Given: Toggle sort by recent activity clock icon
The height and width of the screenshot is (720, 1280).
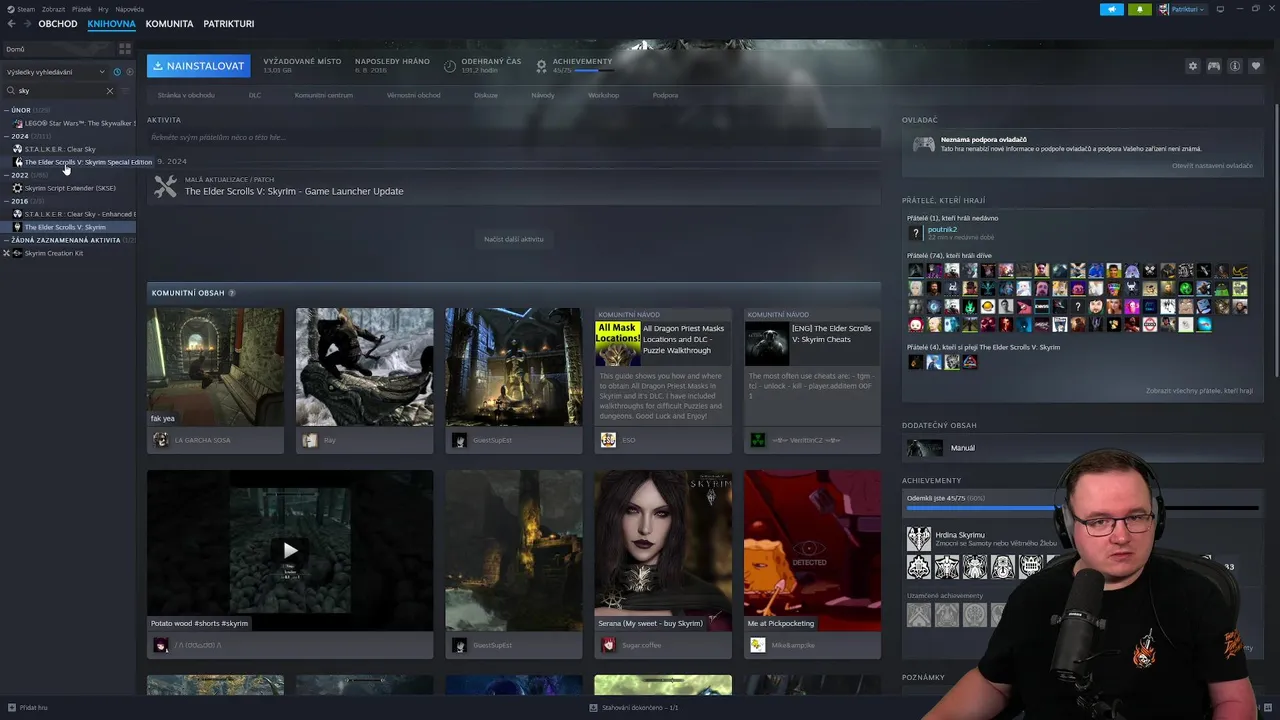Looking at the screenshot, I should pyautogui.click(x=116, y=72).
